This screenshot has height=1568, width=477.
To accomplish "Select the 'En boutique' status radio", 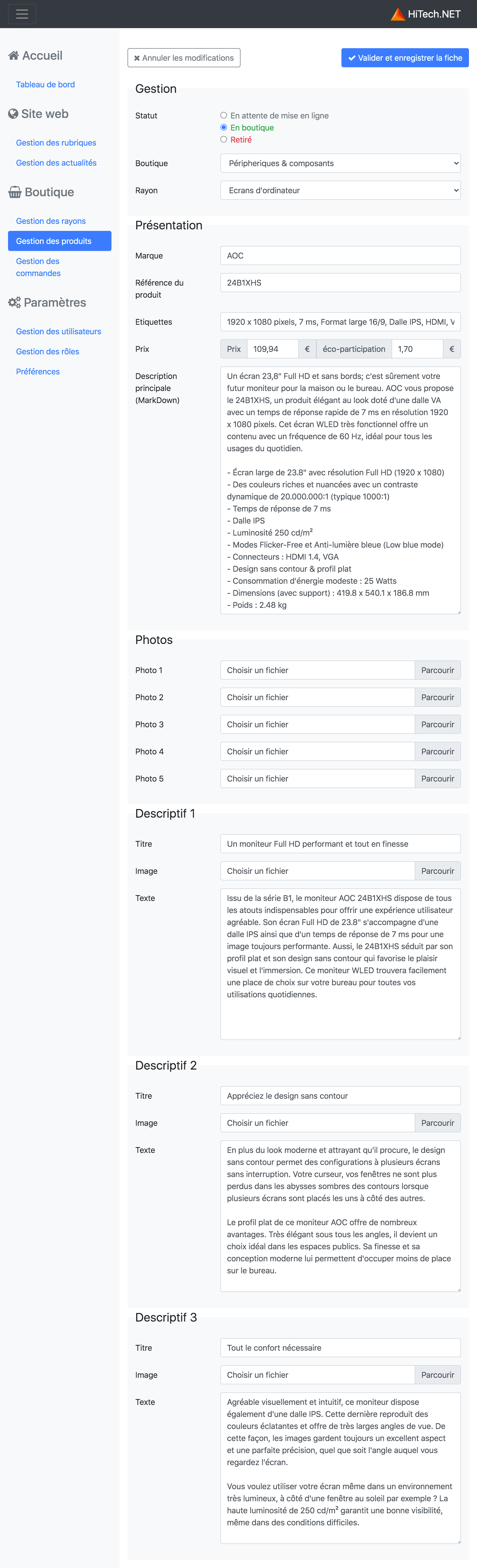I will pyautogui.click(x=224, y=127).
